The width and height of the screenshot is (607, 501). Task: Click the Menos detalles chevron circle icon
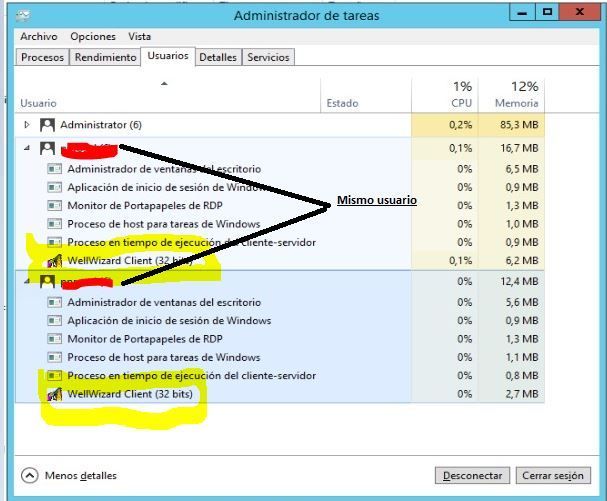(29, 475)
